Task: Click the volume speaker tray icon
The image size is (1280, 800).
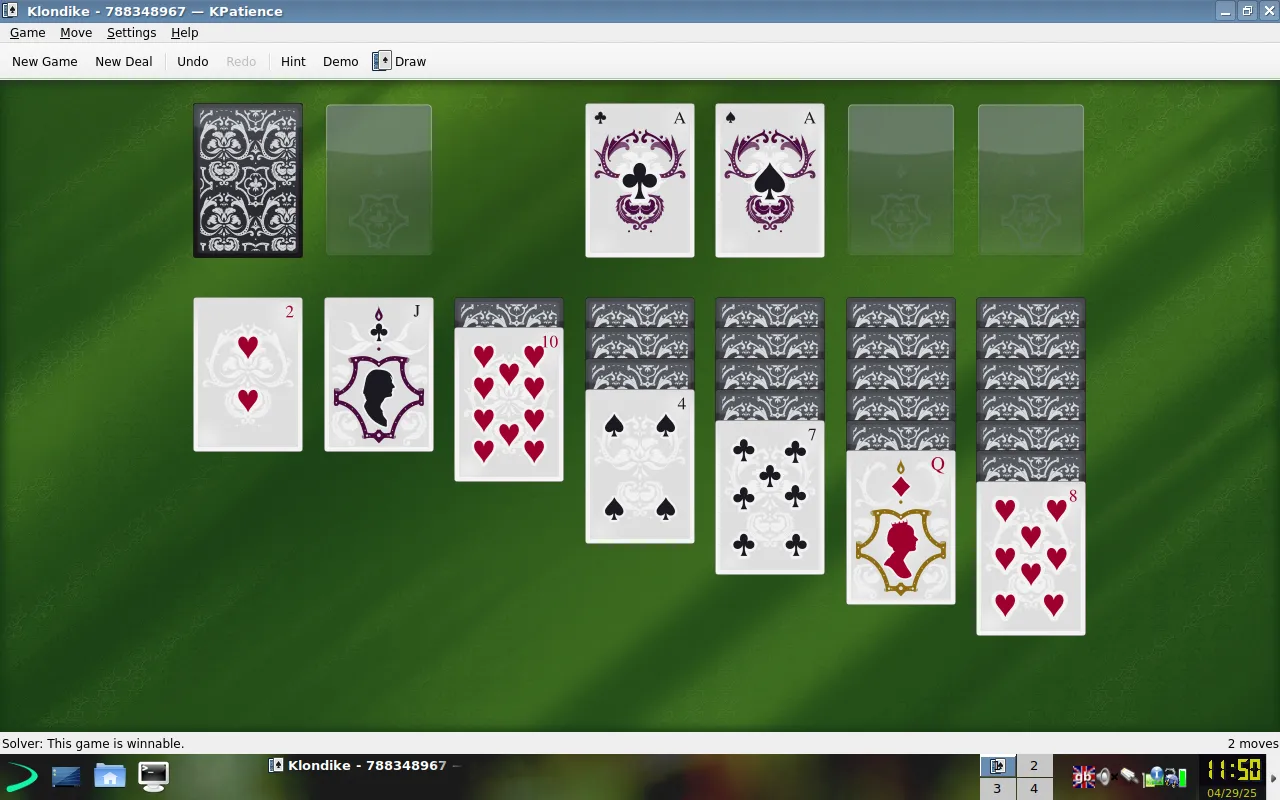Action: (1103, 776)
